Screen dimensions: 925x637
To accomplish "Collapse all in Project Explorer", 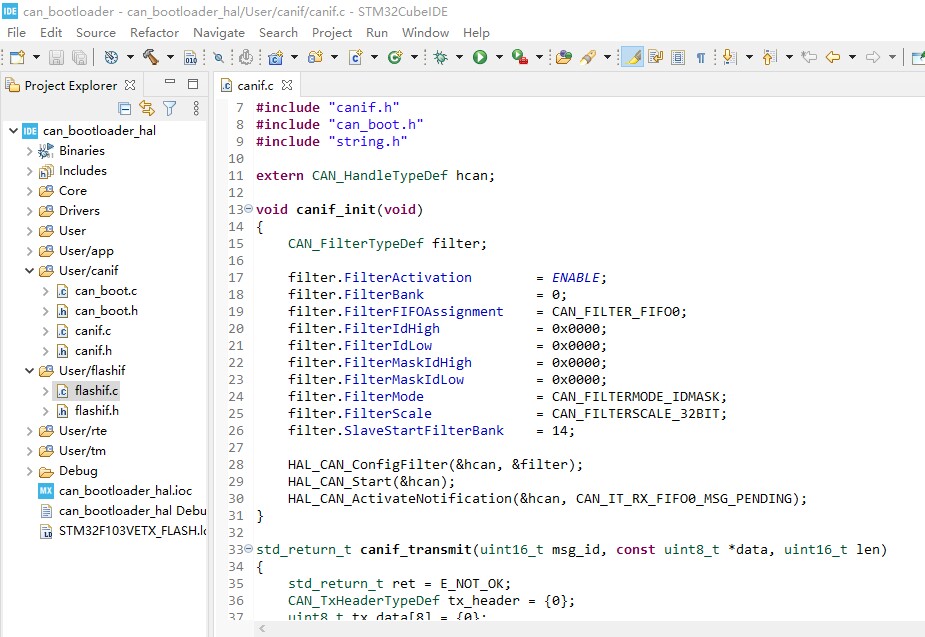I will point(124,109).
